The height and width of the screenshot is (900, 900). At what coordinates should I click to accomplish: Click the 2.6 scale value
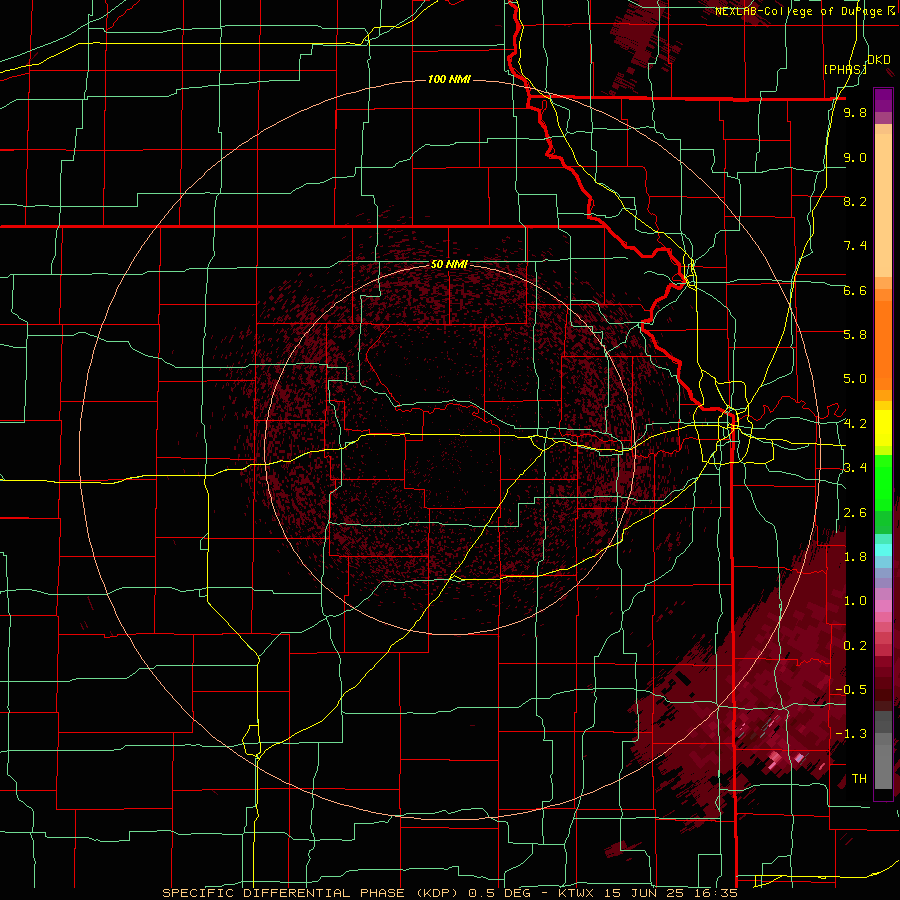click(855, 513)
